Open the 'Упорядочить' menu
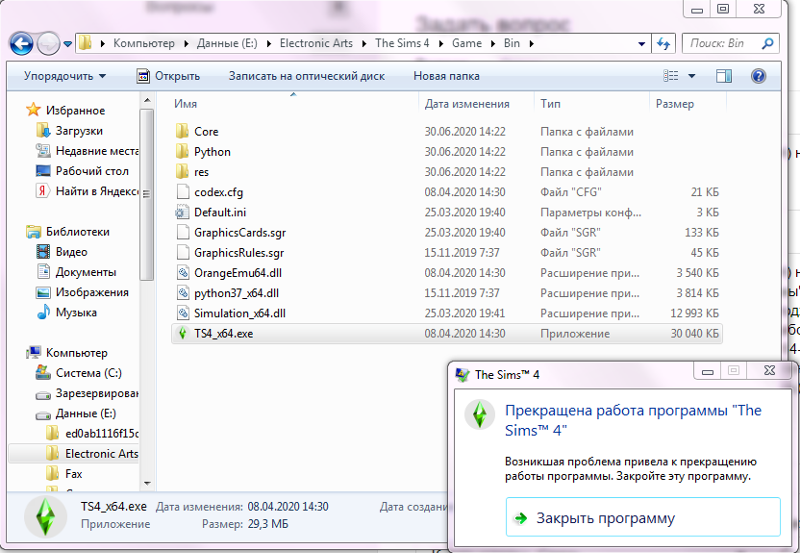 (65, 76)
